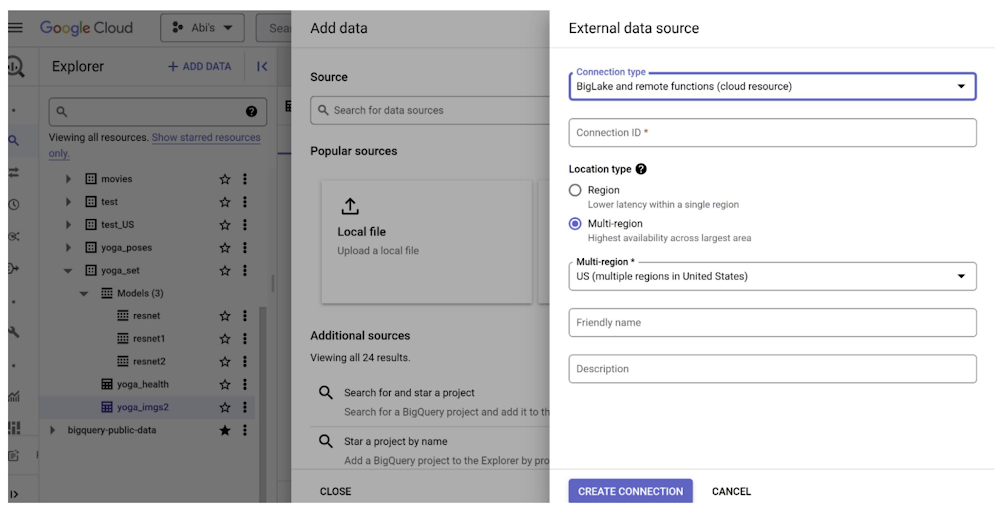Open the Connection type dropdown
The image size is (1000, 510).
pos(772,87)
